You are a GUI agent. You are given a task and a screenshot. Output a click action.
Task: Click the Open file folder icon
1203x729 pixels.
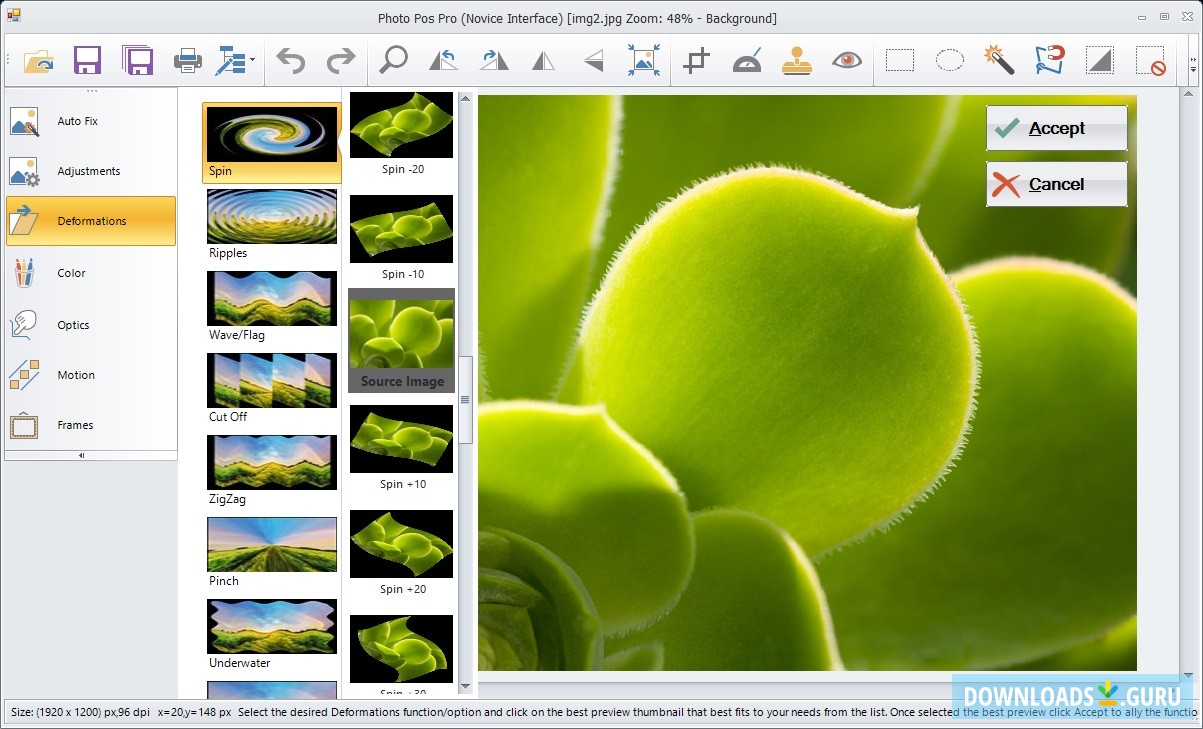point(39,61)
